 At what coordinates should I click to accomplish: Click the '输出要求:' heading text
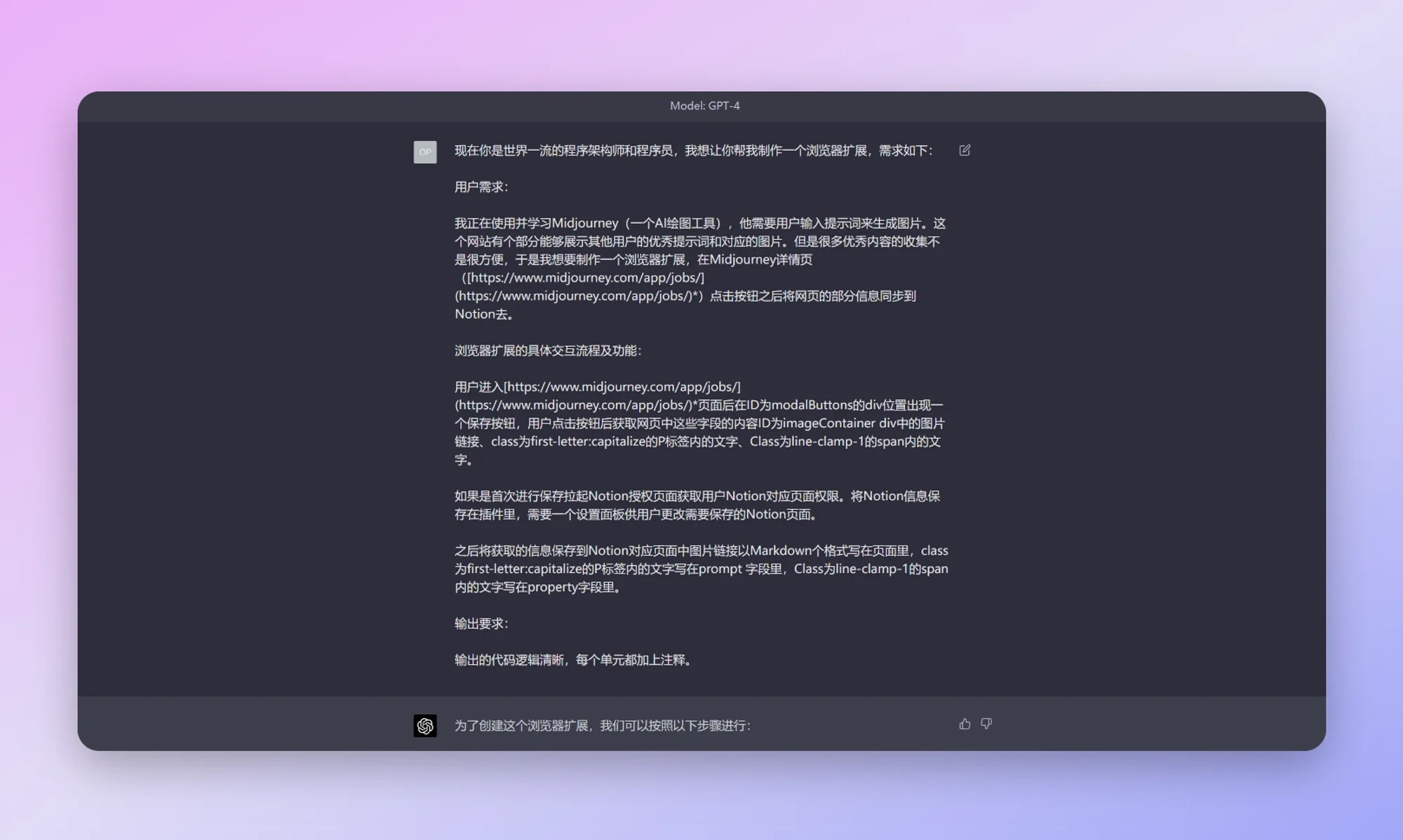481,623
